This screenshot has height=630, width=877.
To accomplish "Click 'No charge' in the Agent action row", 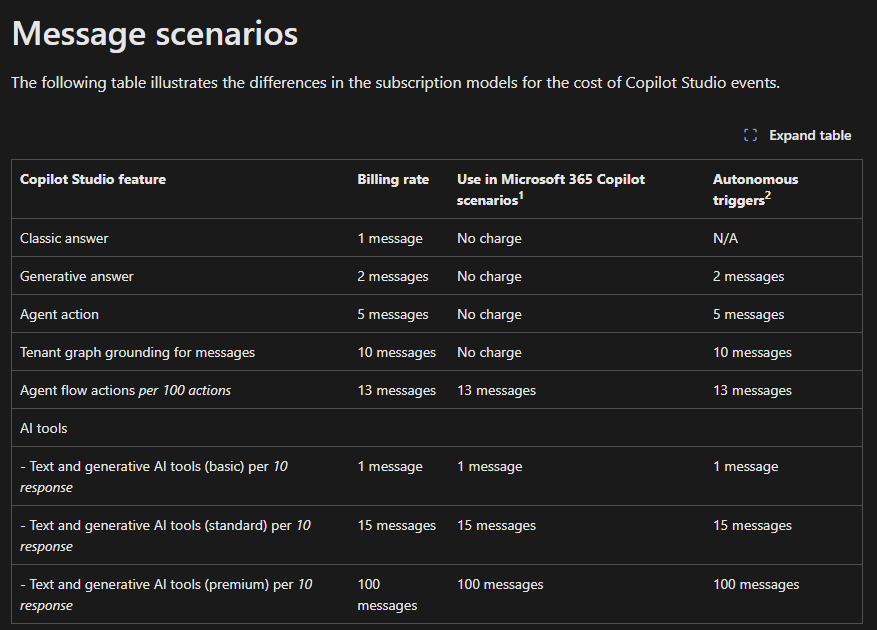I will pos(489,314).
